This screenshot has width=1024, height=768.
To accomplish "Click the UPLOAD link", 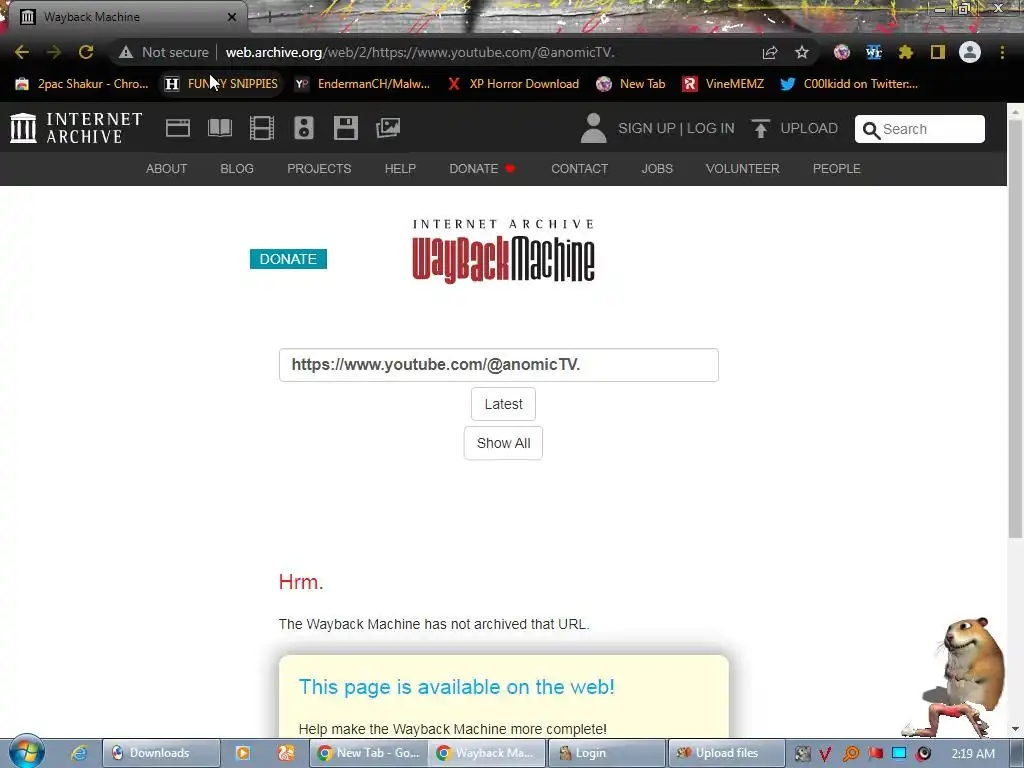I will coord(795,128).
